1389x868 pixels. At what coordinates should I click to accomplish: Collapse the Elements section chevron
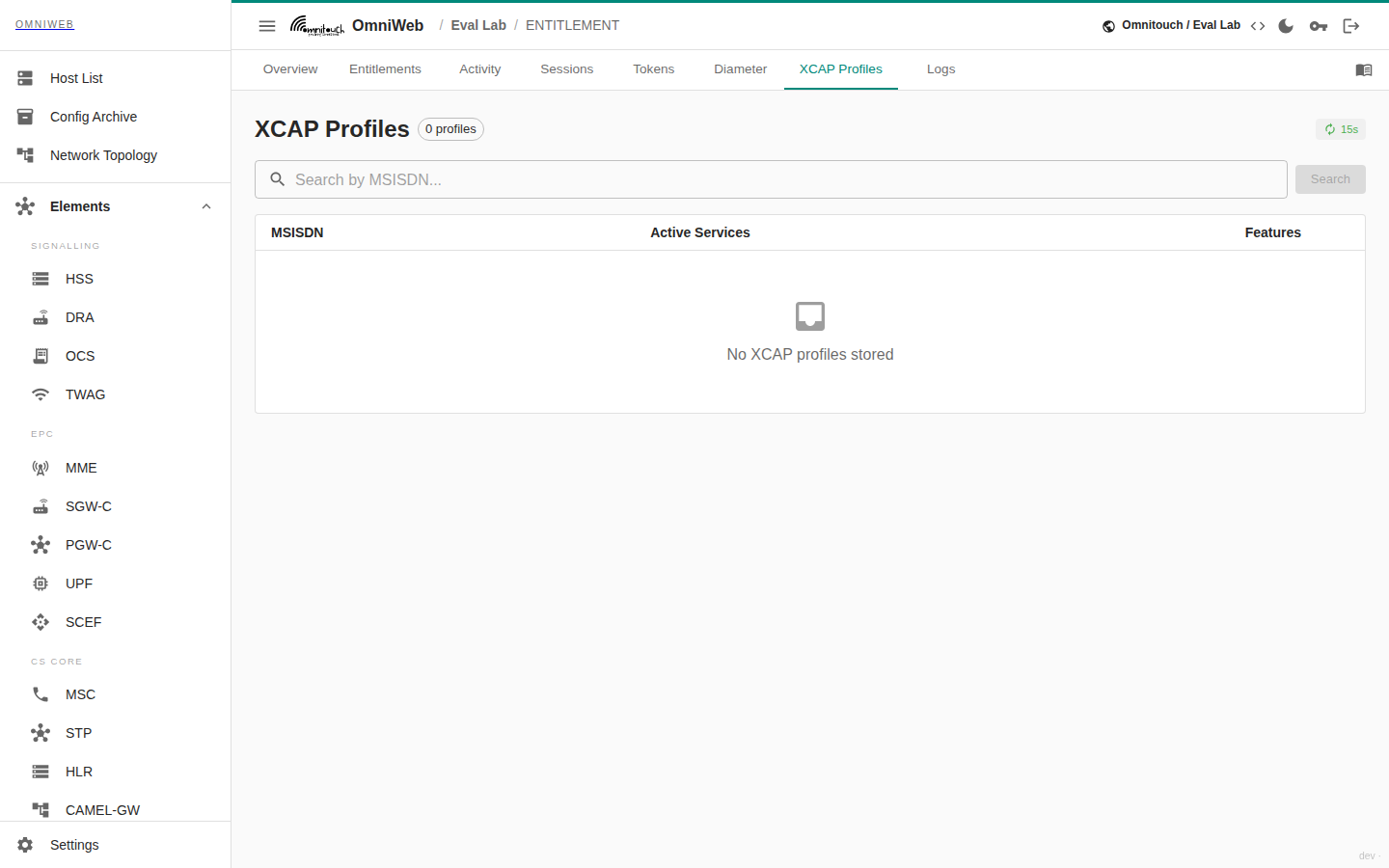coord(206,206)
